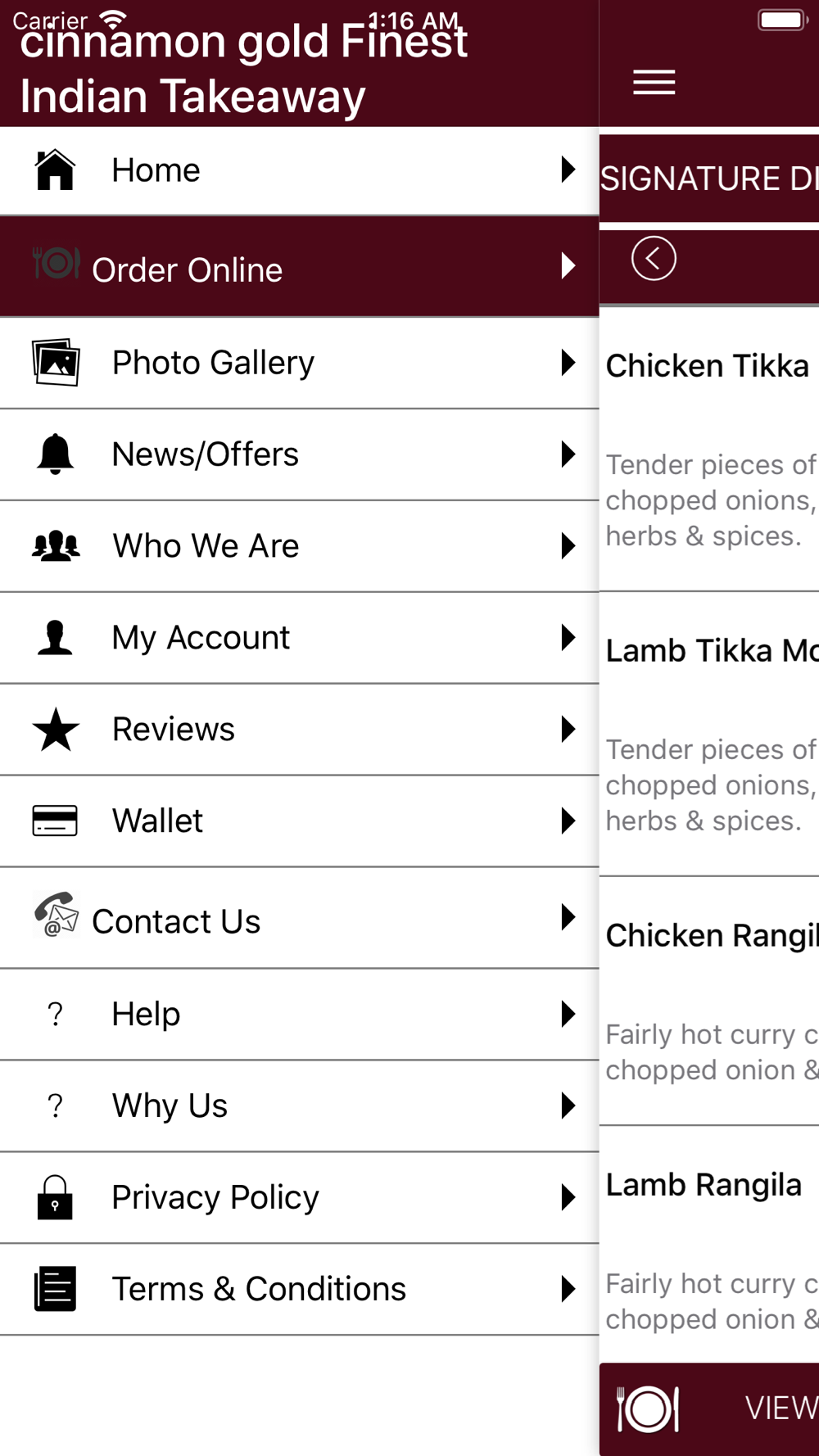Viewport: 819px width, 1456px height.
Task: Tap the group icon for Who We Are
Action: [56, 545]
